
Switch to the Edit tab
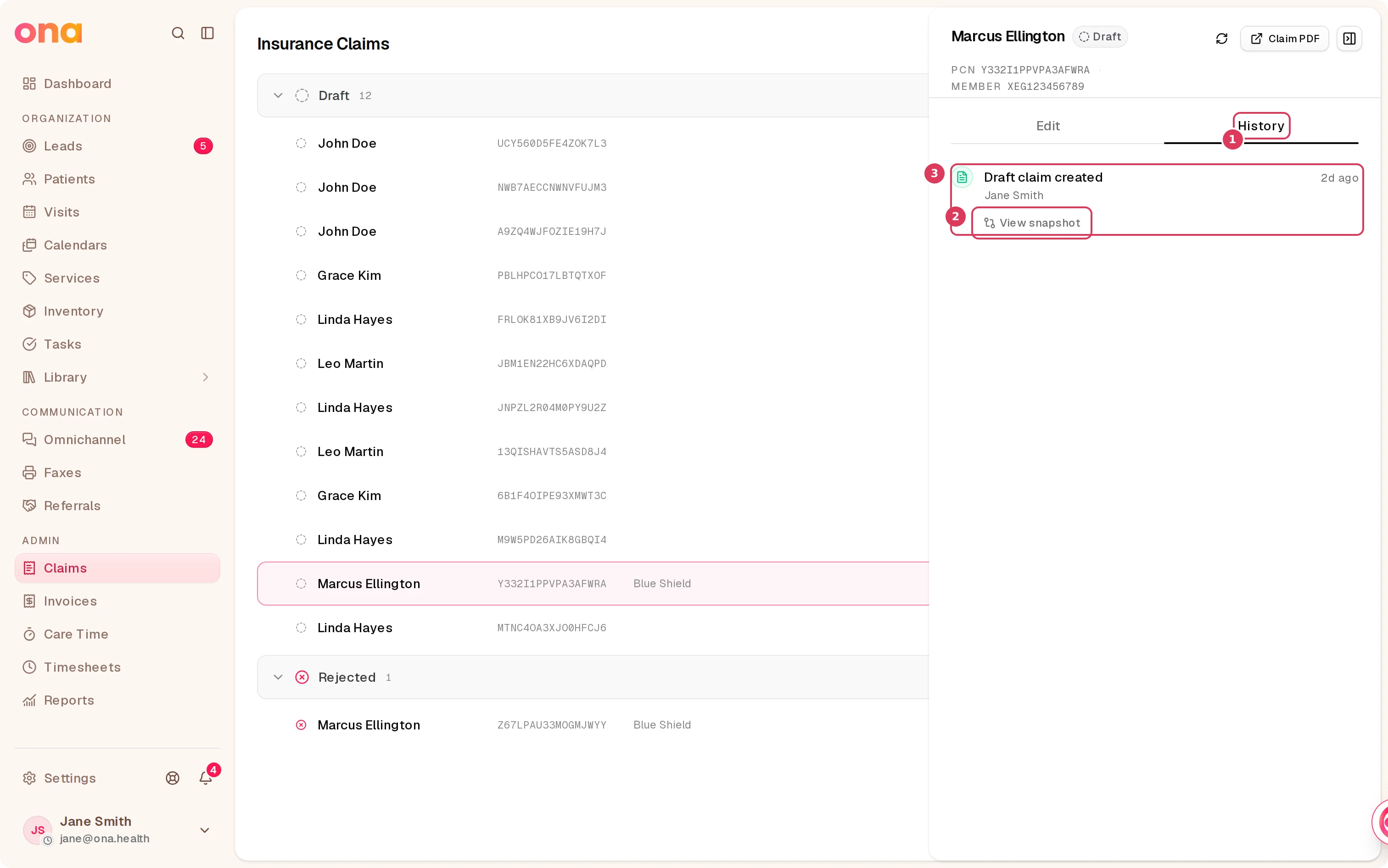(1048, 126)
